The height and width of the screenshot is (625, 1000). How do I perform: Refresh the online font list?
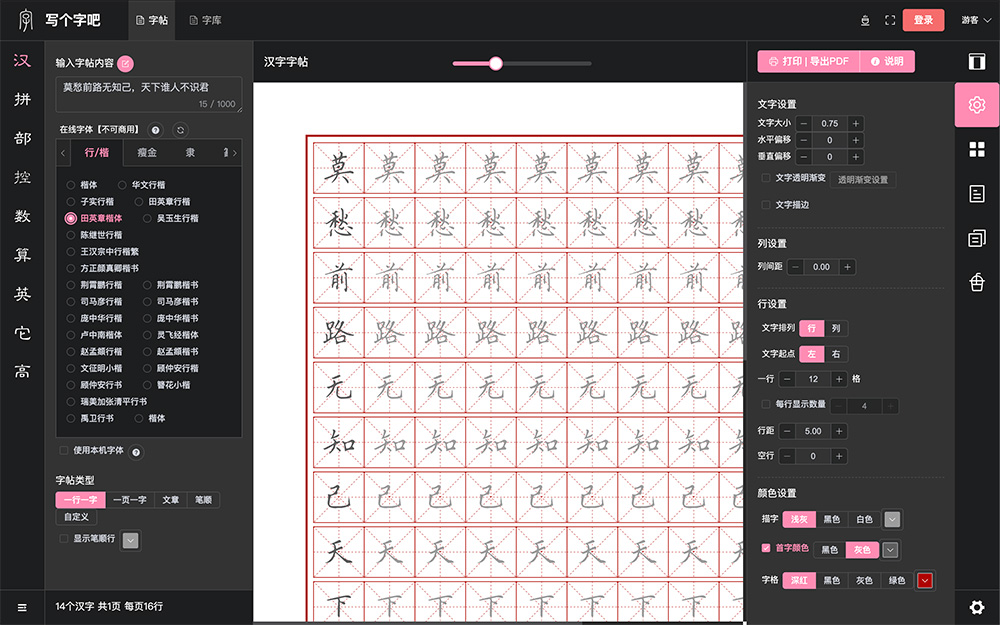180,130
